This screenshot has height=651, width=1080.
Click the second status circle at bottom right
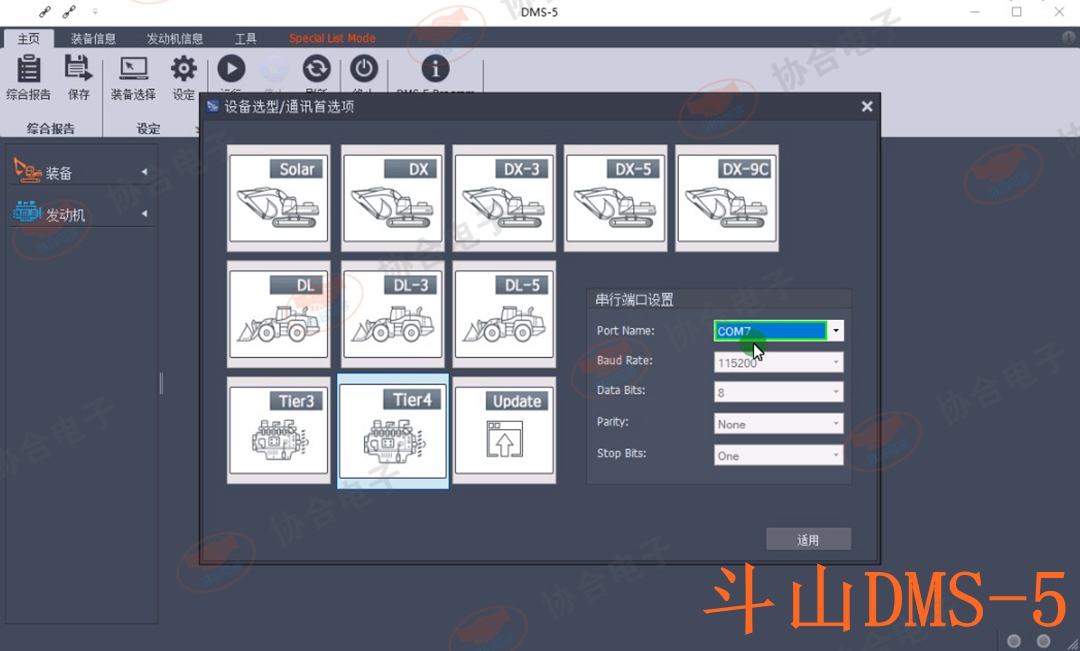point(1043,641)
